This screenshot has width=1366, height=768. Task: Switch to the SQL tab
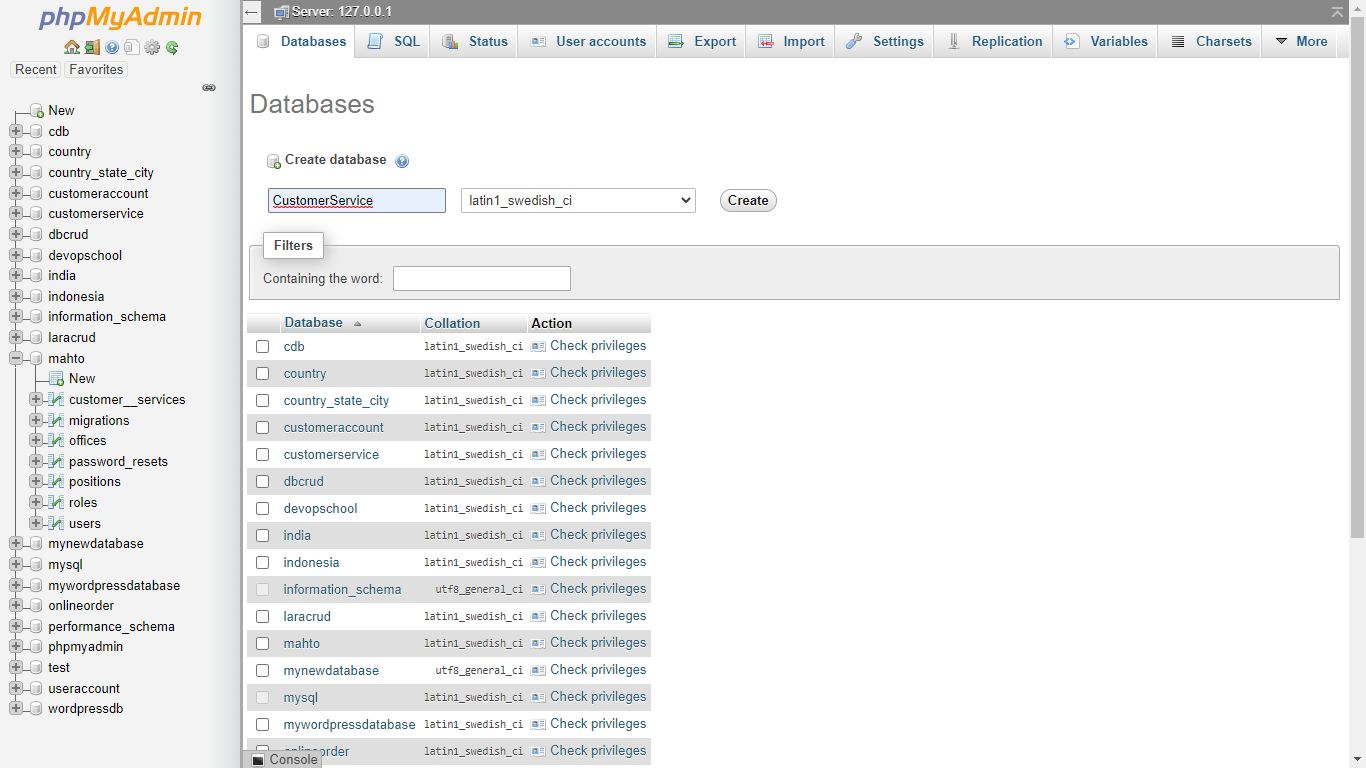pyautogui.click(x=394, y=42)
